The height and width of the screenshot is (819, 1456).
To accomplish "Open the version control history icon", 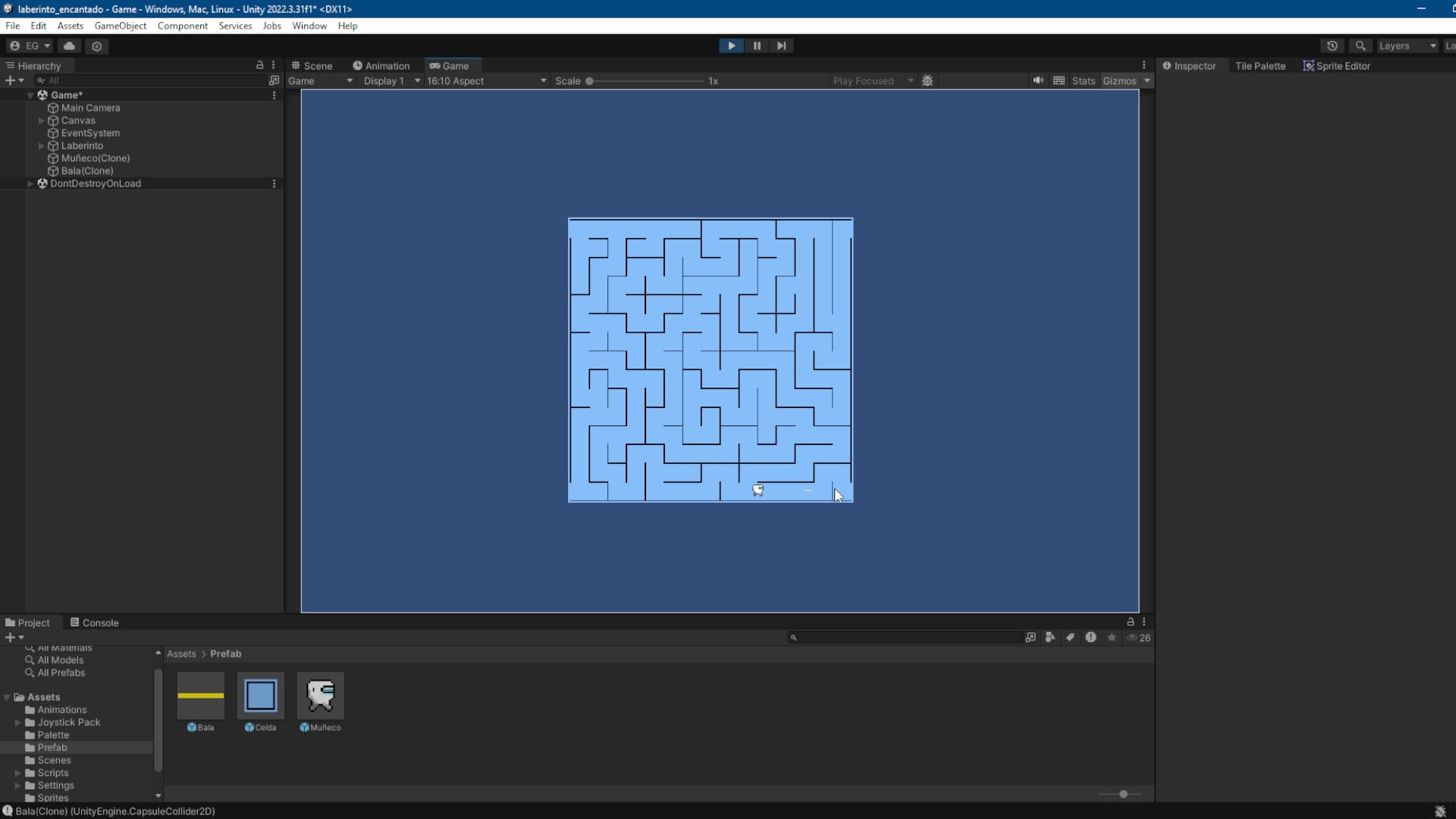I will [x=1333, y=45].
